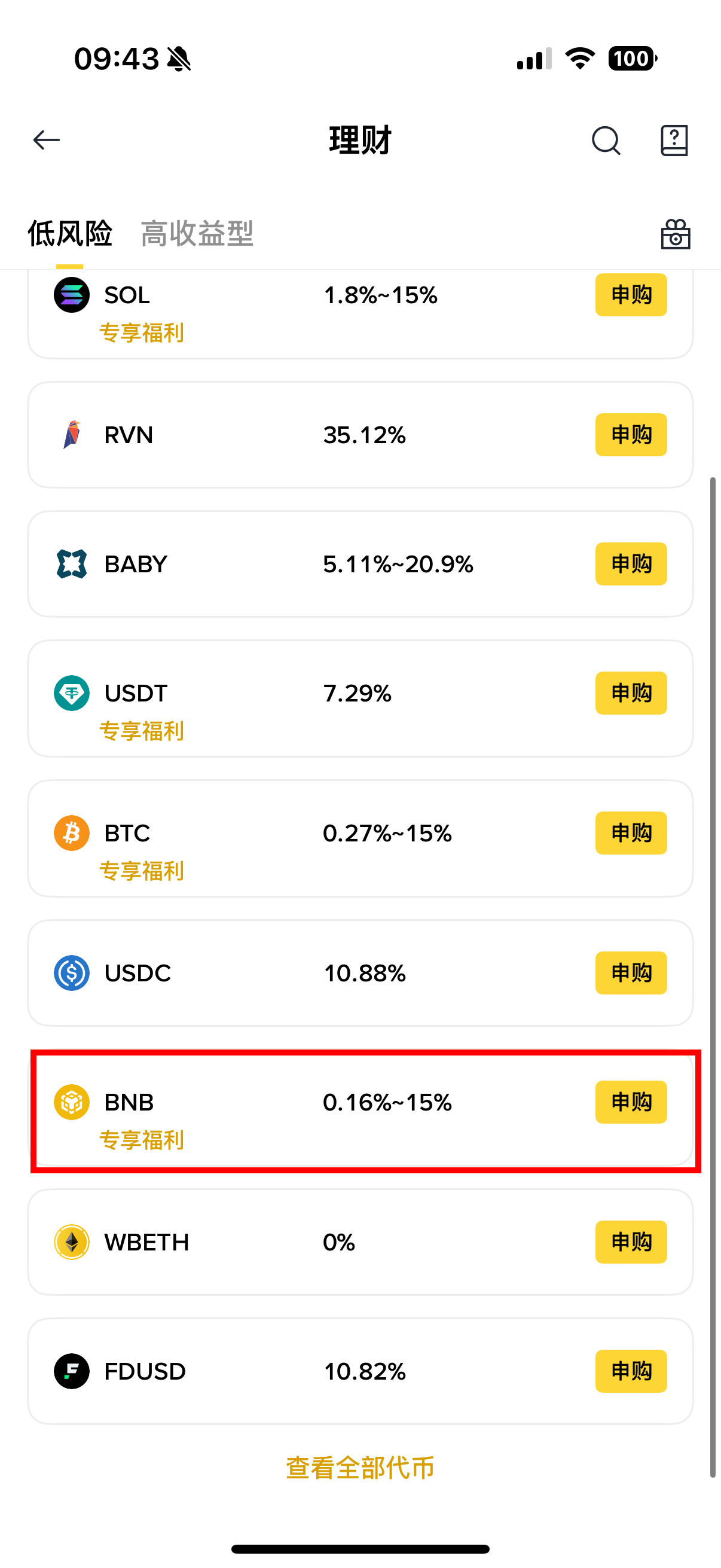Tap 专享福利 label under BTC
Viewport: 721px width, 1568px height.
point(142,871)
